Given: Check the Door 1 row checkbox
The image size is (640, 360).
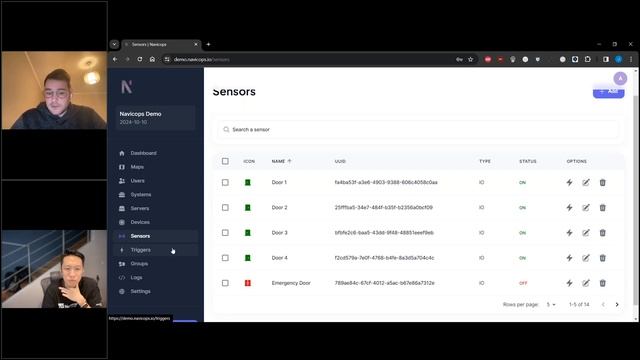Looking at the screenshot, I should tap(225, 182).
